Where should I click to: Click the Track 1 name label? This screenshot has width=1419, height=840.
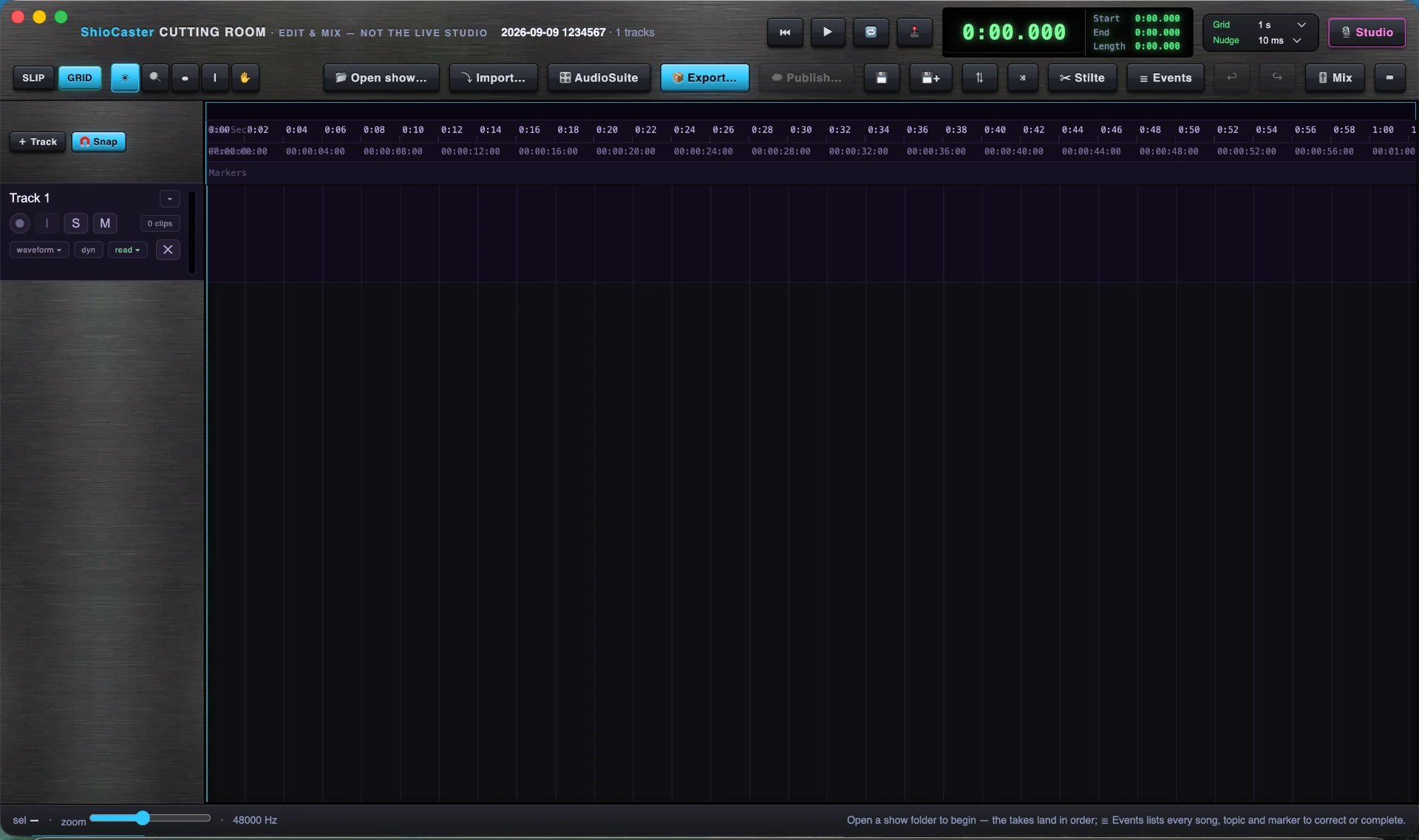30,198
